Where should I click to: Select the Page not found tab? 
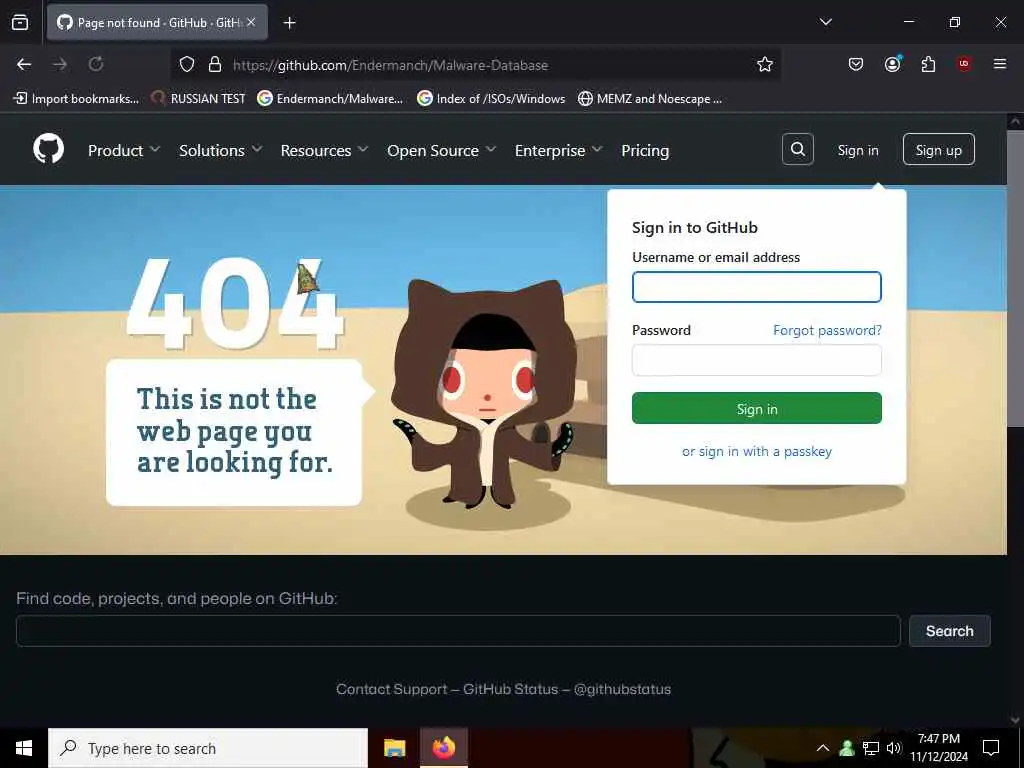click(x=157, y=22)
